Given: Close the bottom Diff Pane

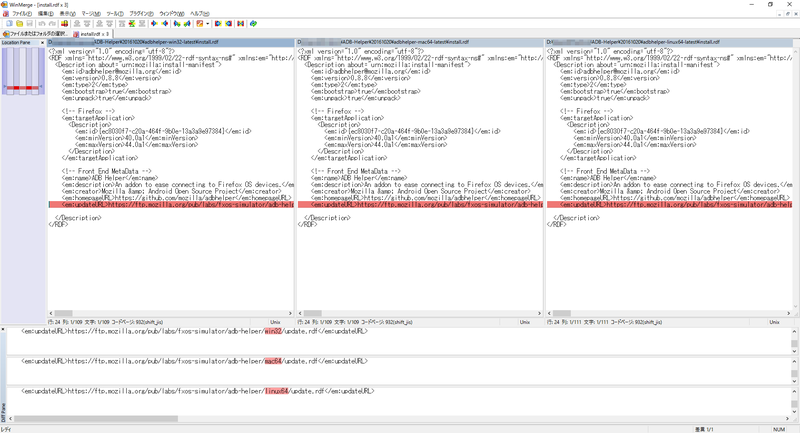Looking at the screenshot, I should click(x=3, y=329).
